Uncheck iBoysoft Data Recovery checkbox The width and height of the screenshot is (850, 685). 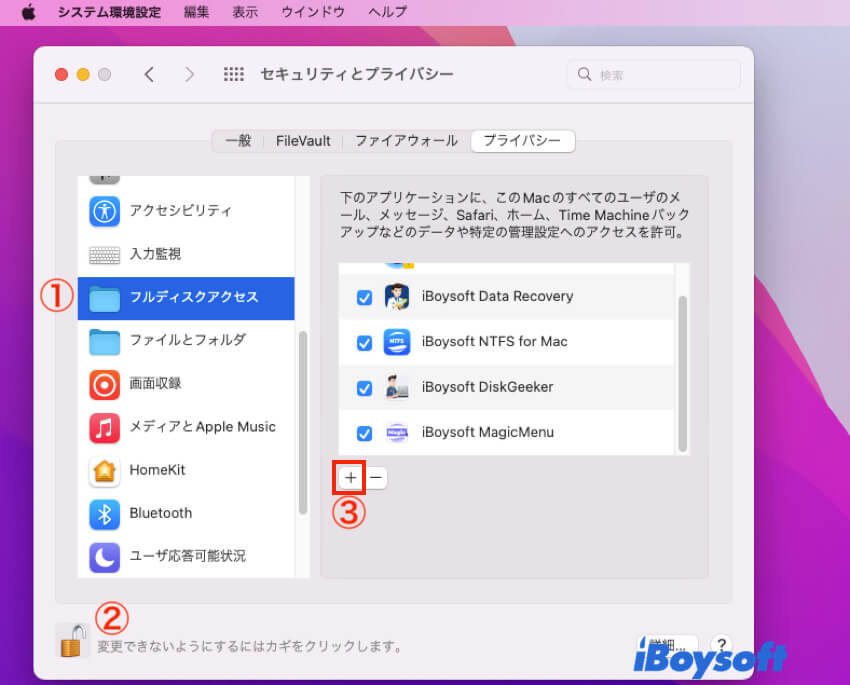[x=364, y=298]
